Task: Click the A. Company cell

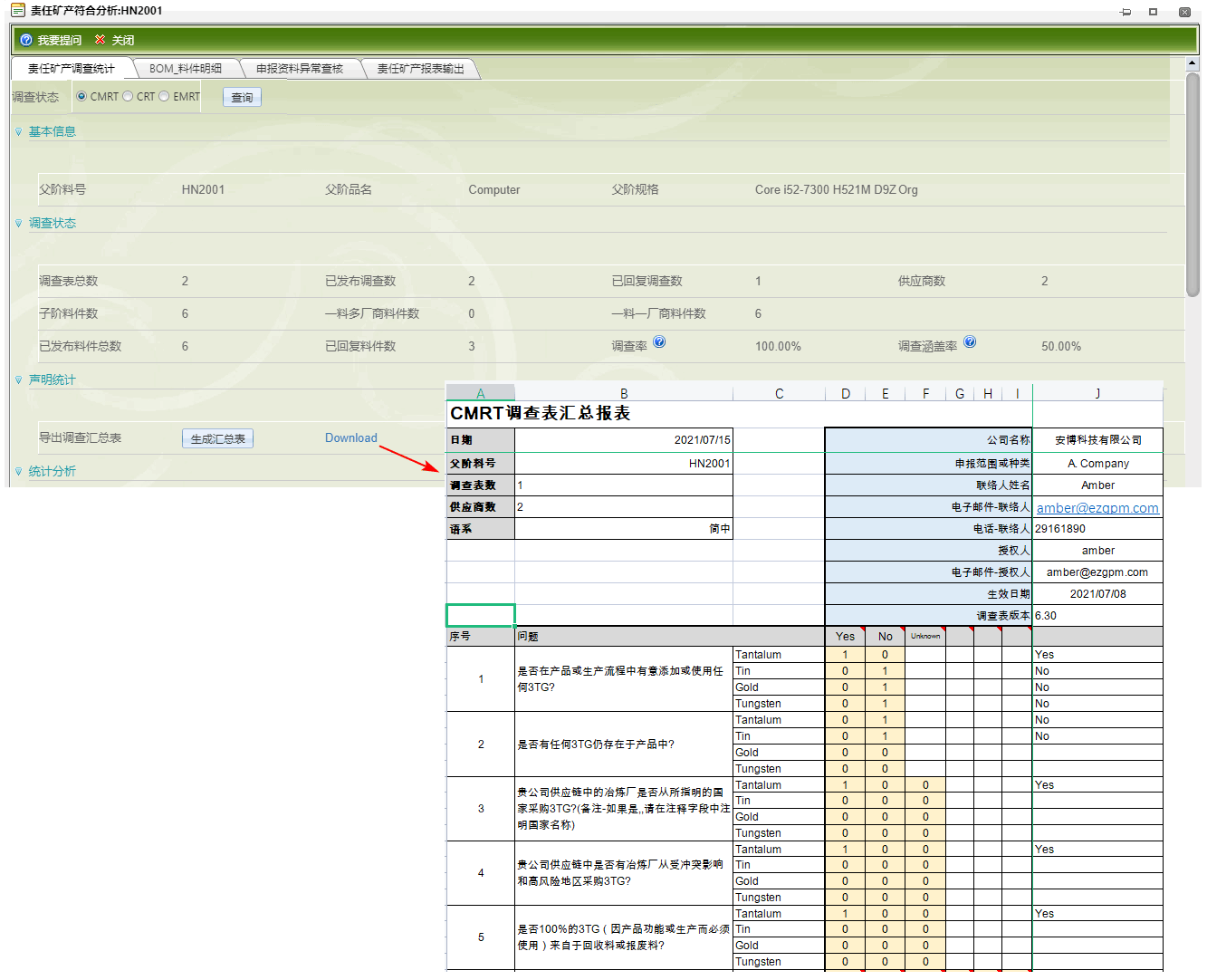Action: pos(1097,463)
